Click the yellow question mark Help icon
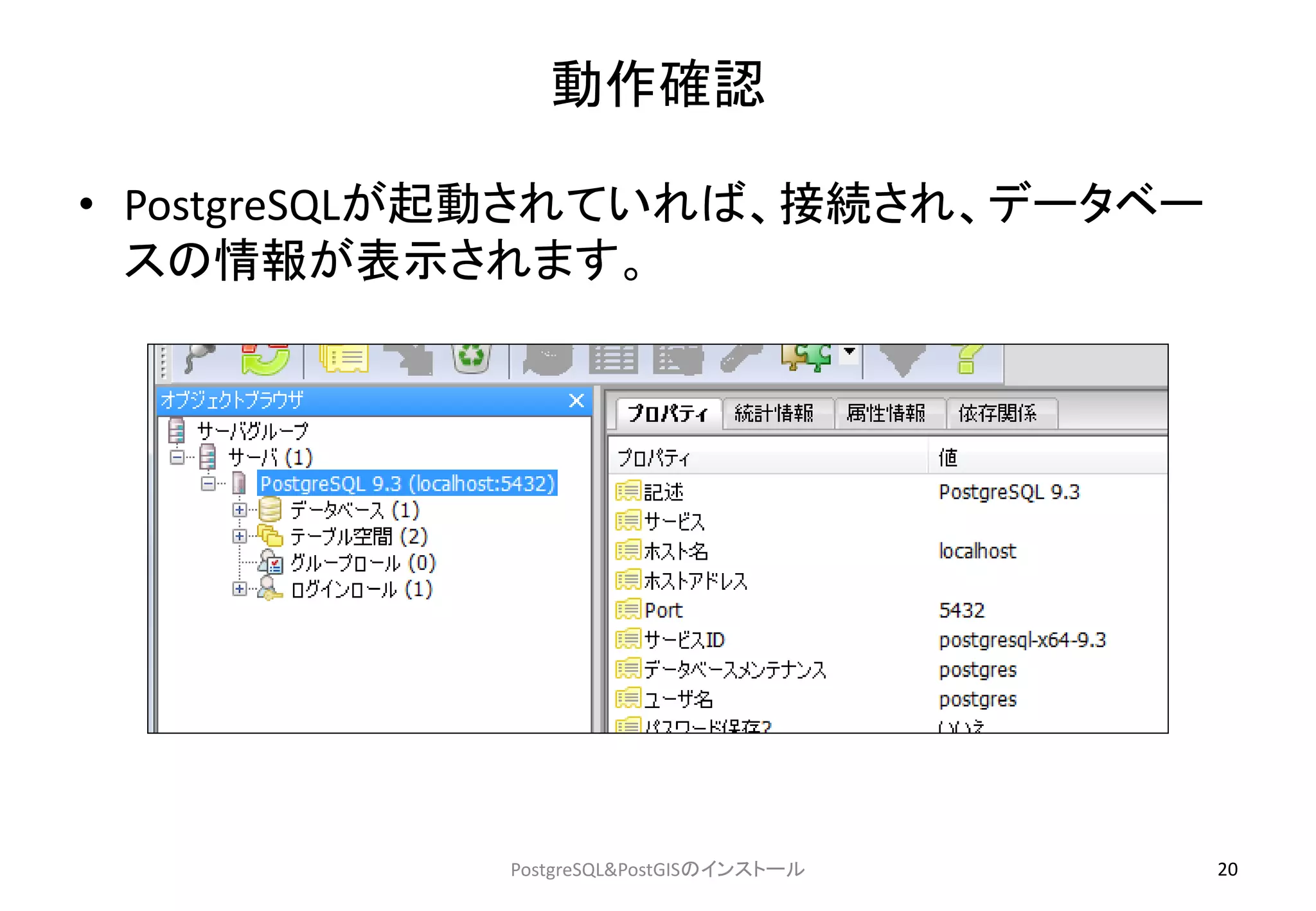1316x911 pixels. [x=968, y=359]
